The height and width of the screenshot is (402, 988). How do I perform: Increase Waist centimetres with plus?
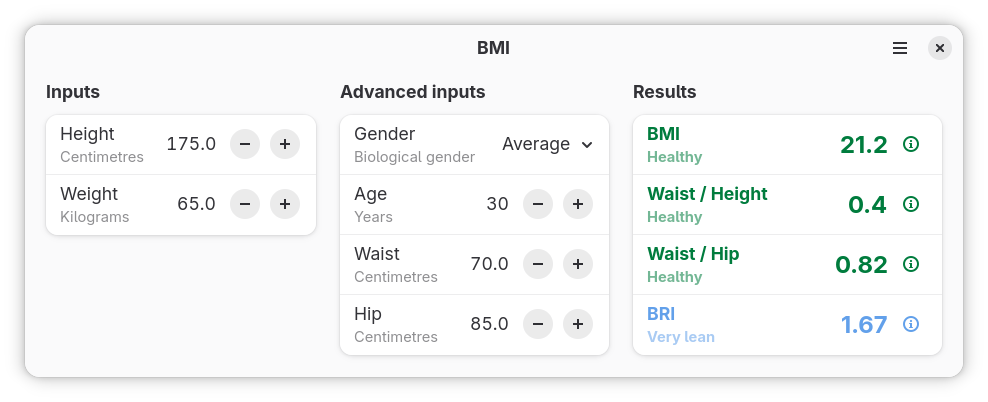[578, 264]
